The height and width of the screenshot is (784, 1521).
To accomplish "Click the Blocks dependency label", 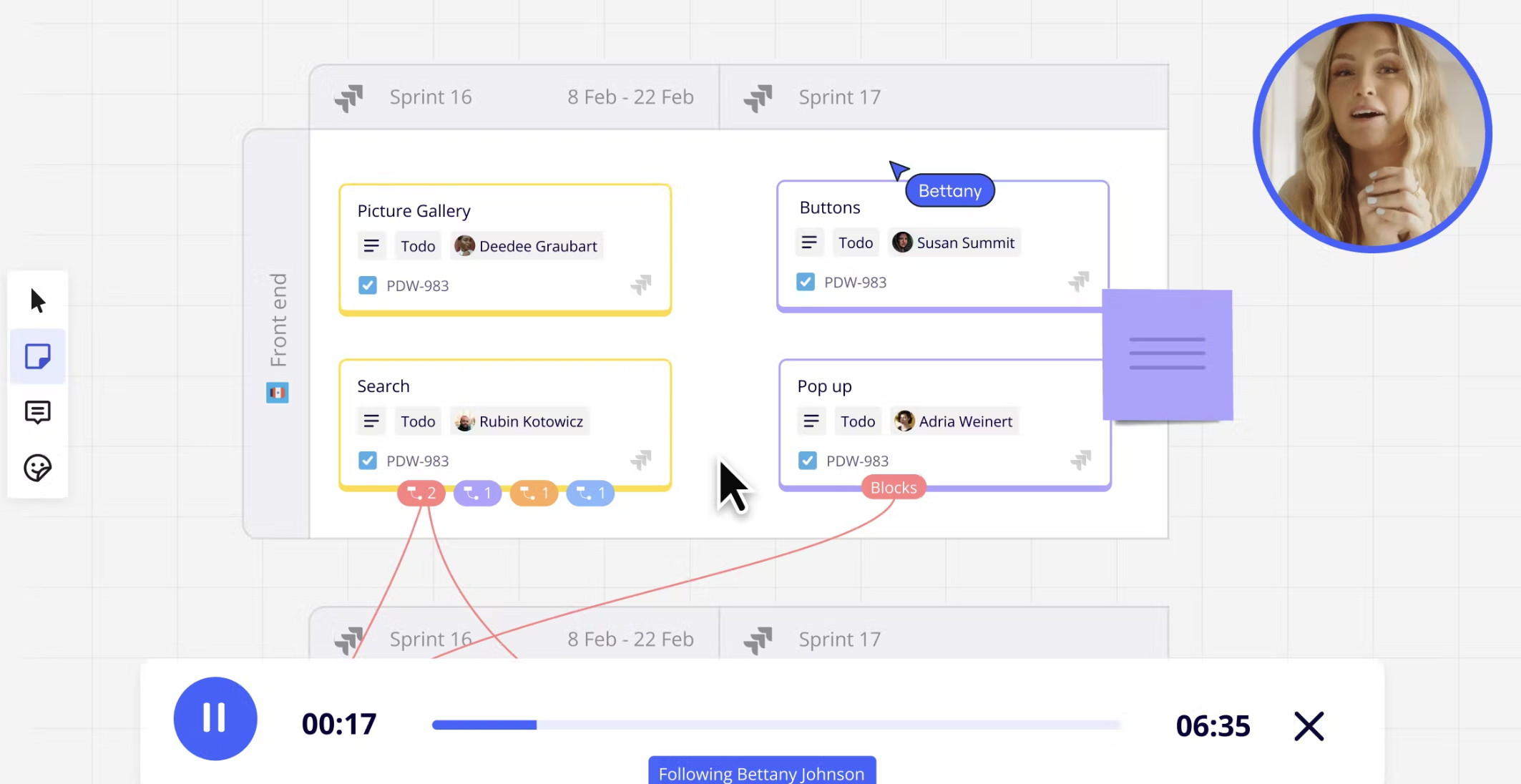I will coord(894,488).
